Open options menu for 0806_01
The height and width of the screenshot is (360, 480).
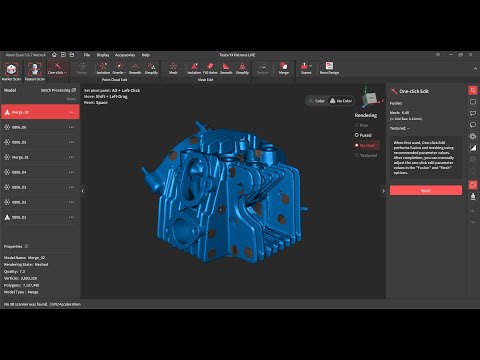tap(71, 217)
